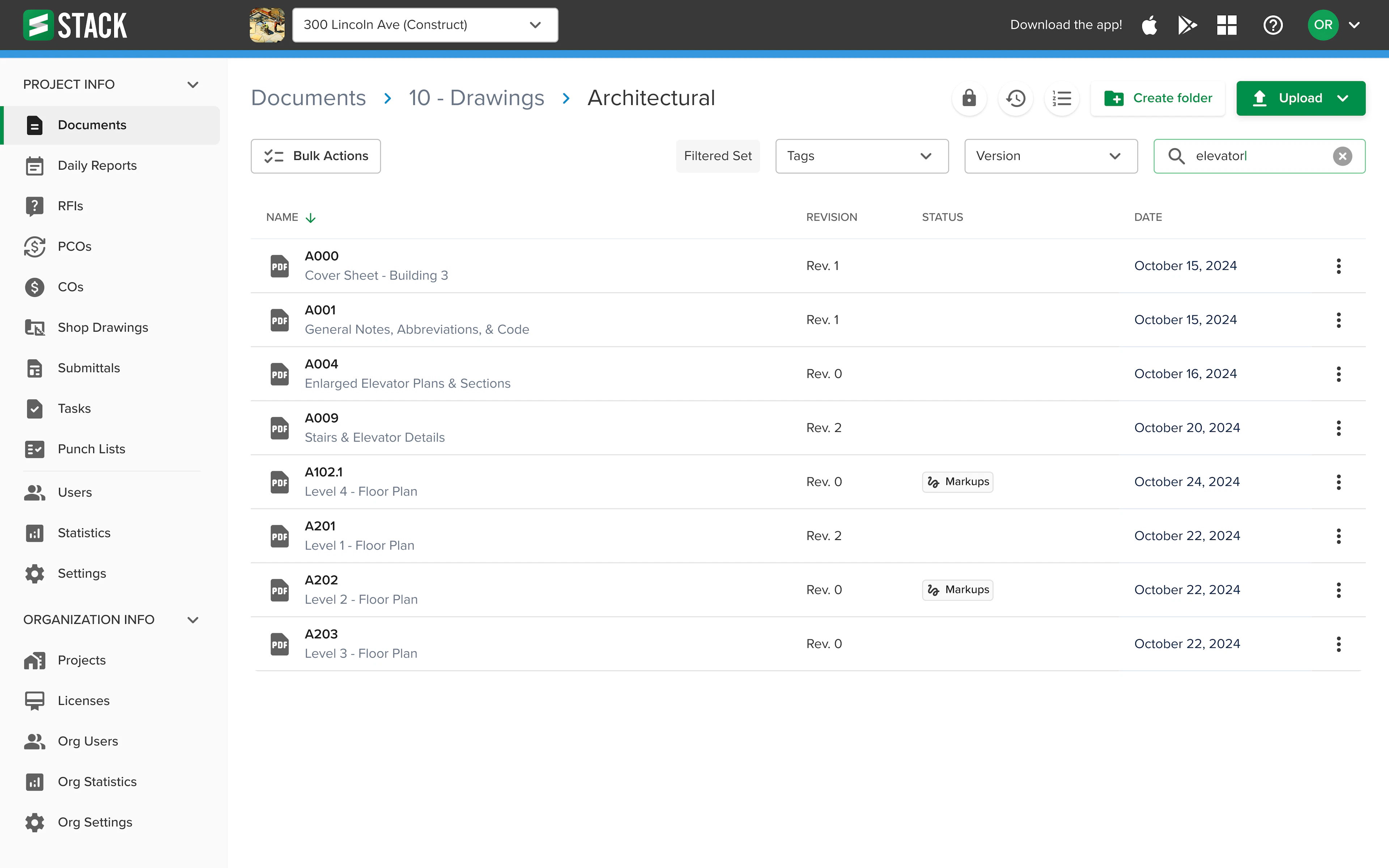Click the lock permissions icon
The image size is (1389, 868).
[x=969, y=98]
